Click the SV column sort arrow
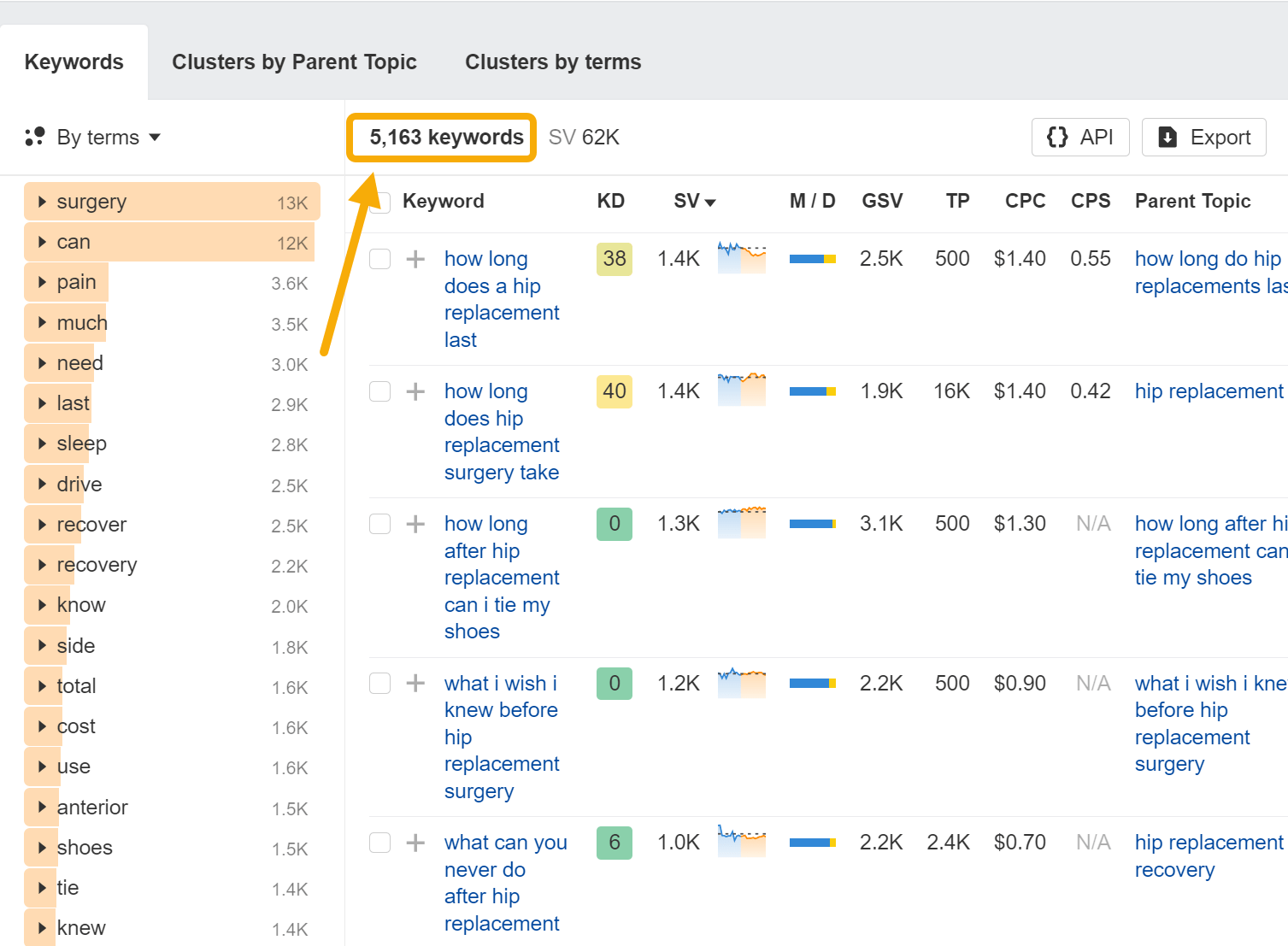Screen dimensions: 1288x946 712,202
